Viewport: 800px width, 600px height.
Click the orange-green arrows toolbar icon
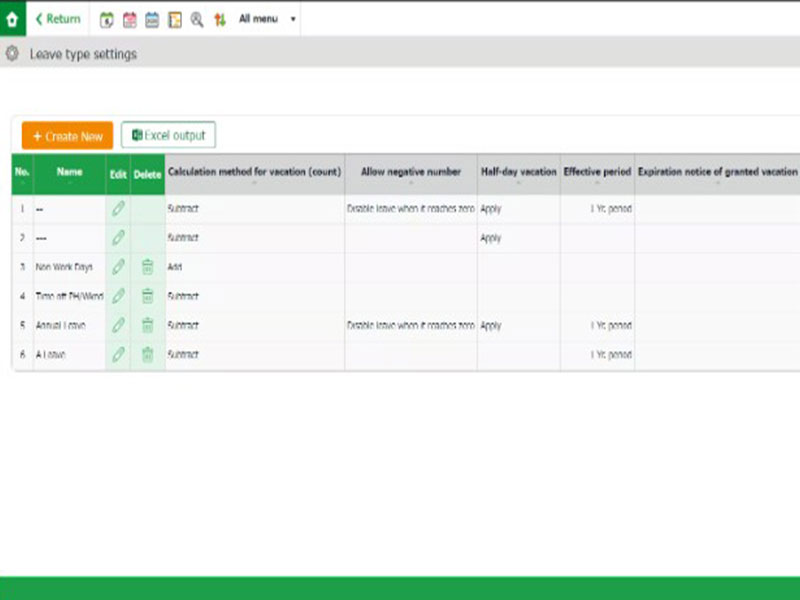(x=220, y=19)
